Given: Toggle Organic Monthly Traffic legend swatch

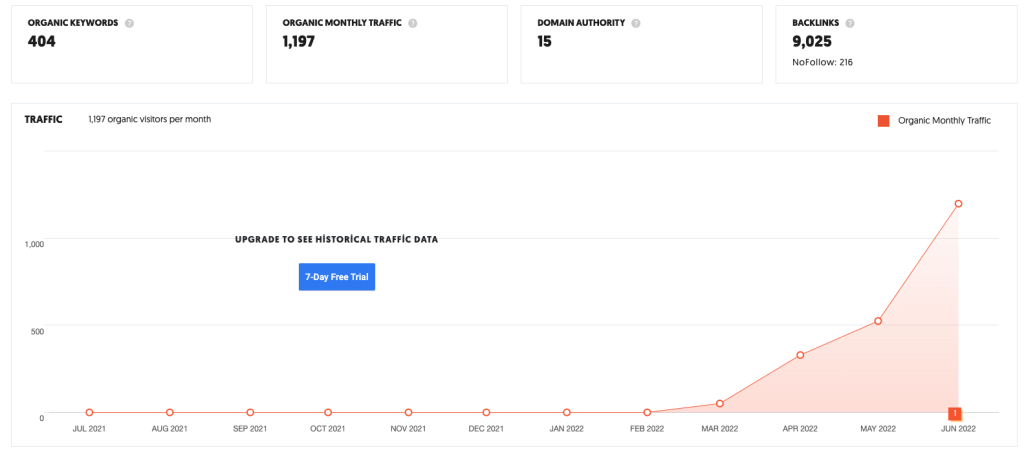Looking at the screenshot, I should 883,121.
